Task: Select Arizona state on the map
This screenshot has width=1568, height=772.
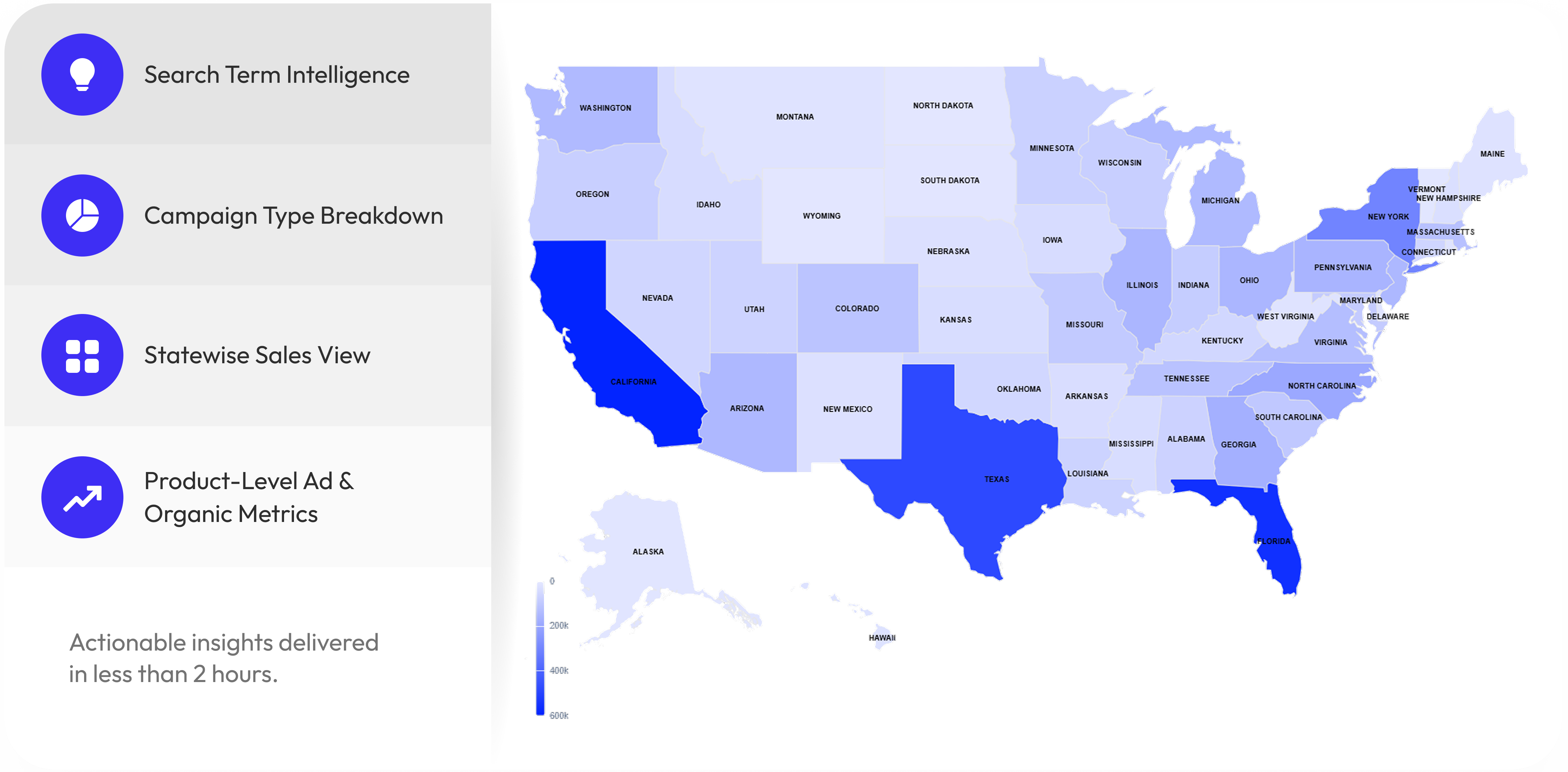Action: tap(747, 408)
